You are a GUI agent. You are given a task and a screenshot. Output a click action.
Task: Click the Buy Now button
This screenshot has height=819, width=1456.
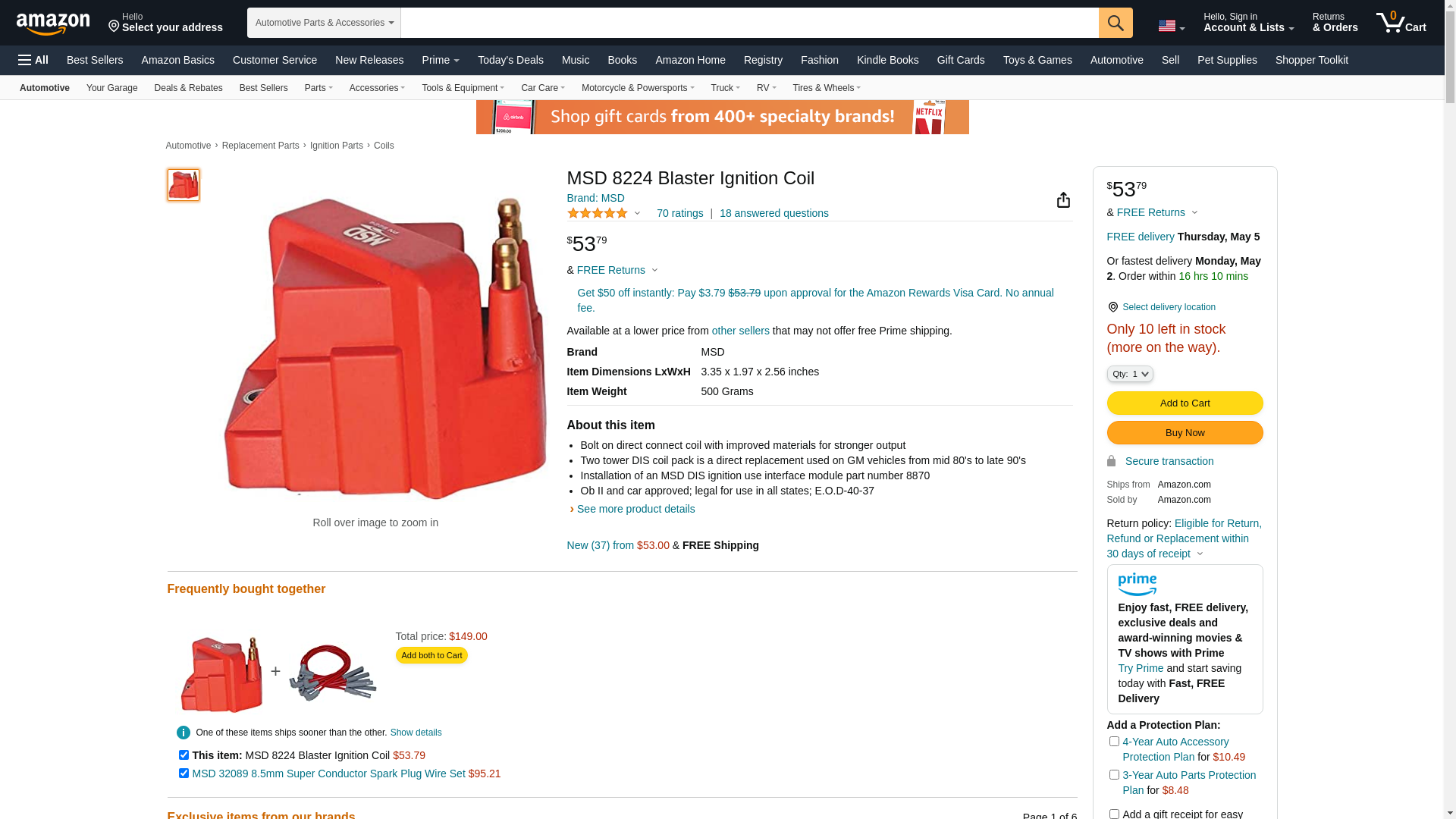click(x=1185, y=432)
